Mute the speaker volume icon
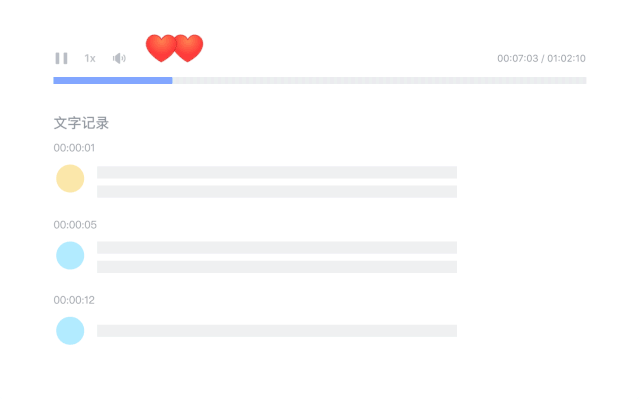The width and height of the screenshot is (639, 399). tap(119, 58)
